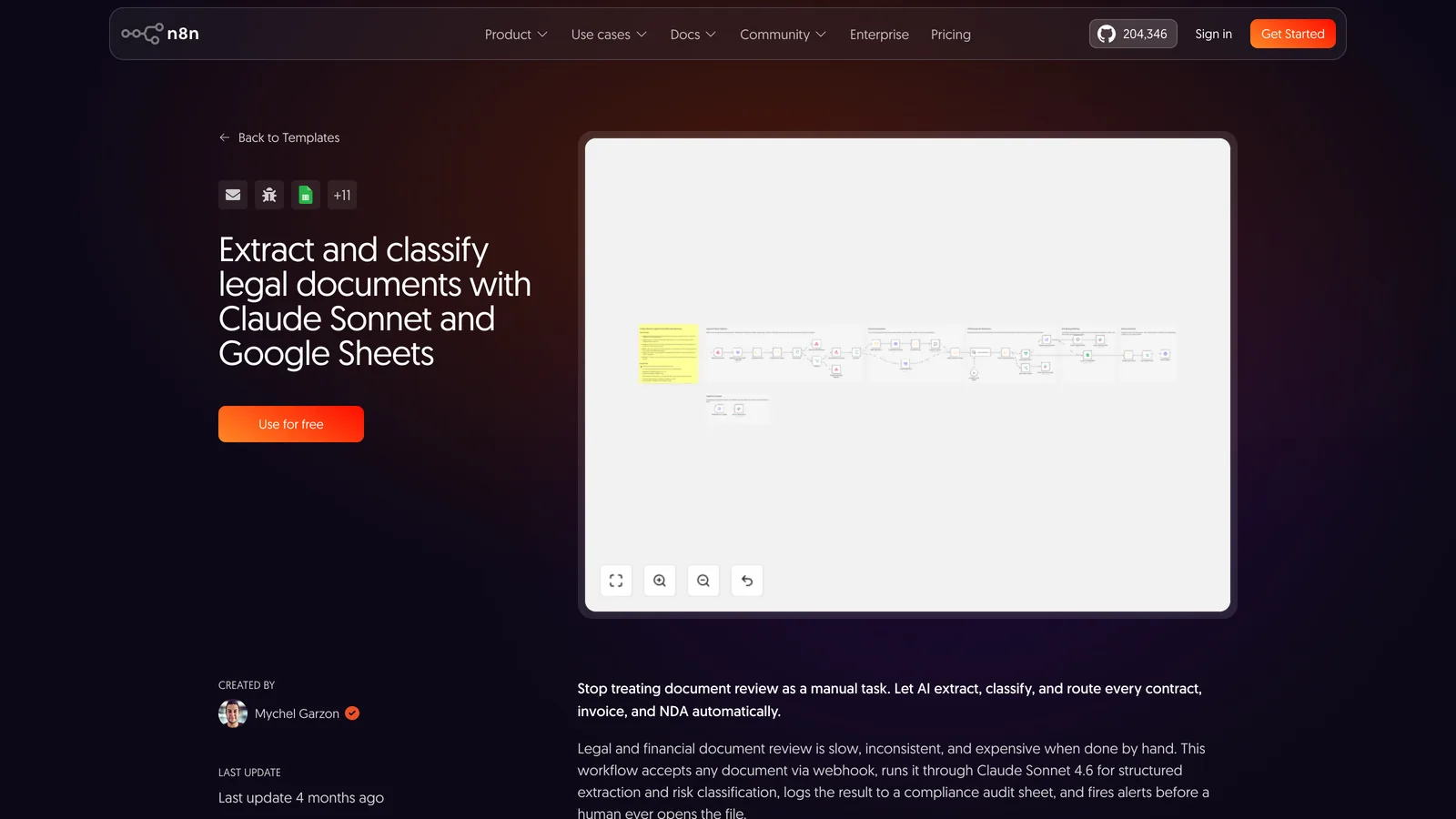Go Back to Templates
The width and height of the screenshot is (1456, 819).
[279, 137]
